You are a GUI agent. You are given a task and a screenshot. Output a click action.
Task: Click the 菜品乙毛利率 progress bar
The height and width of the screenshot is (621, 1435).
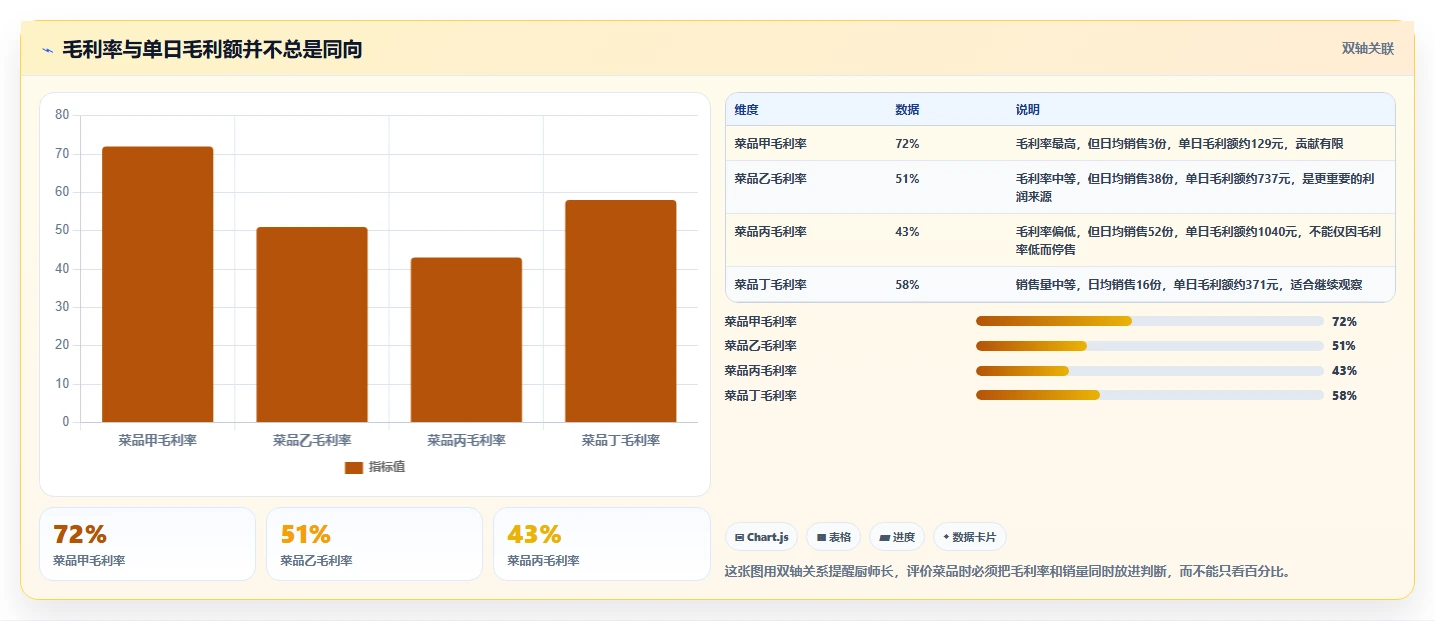click(1150, 346)
